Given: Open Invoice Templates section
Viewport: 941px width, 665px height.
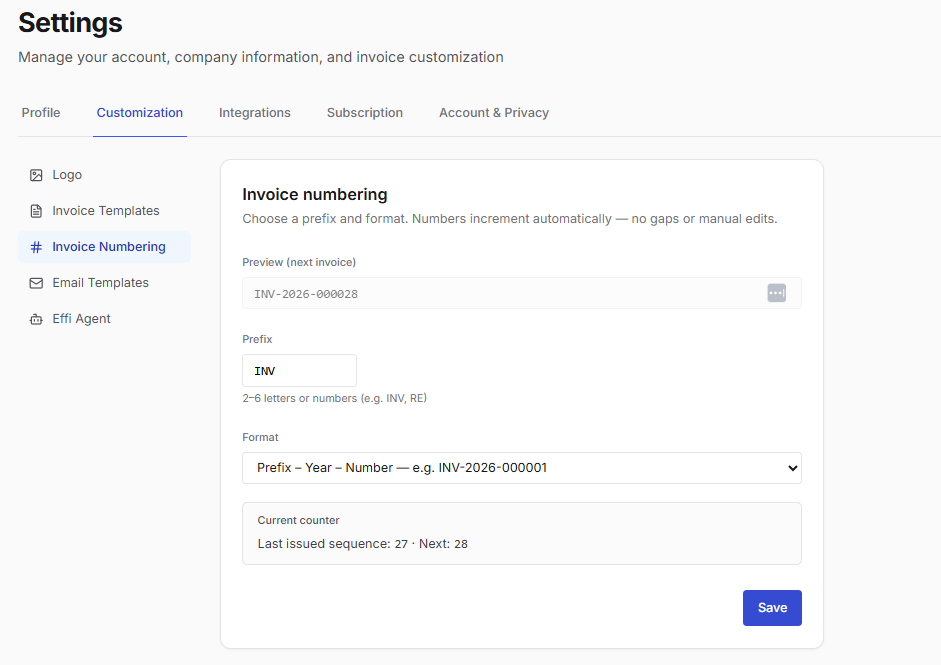Looking at the screenshot, I should 104,211.
